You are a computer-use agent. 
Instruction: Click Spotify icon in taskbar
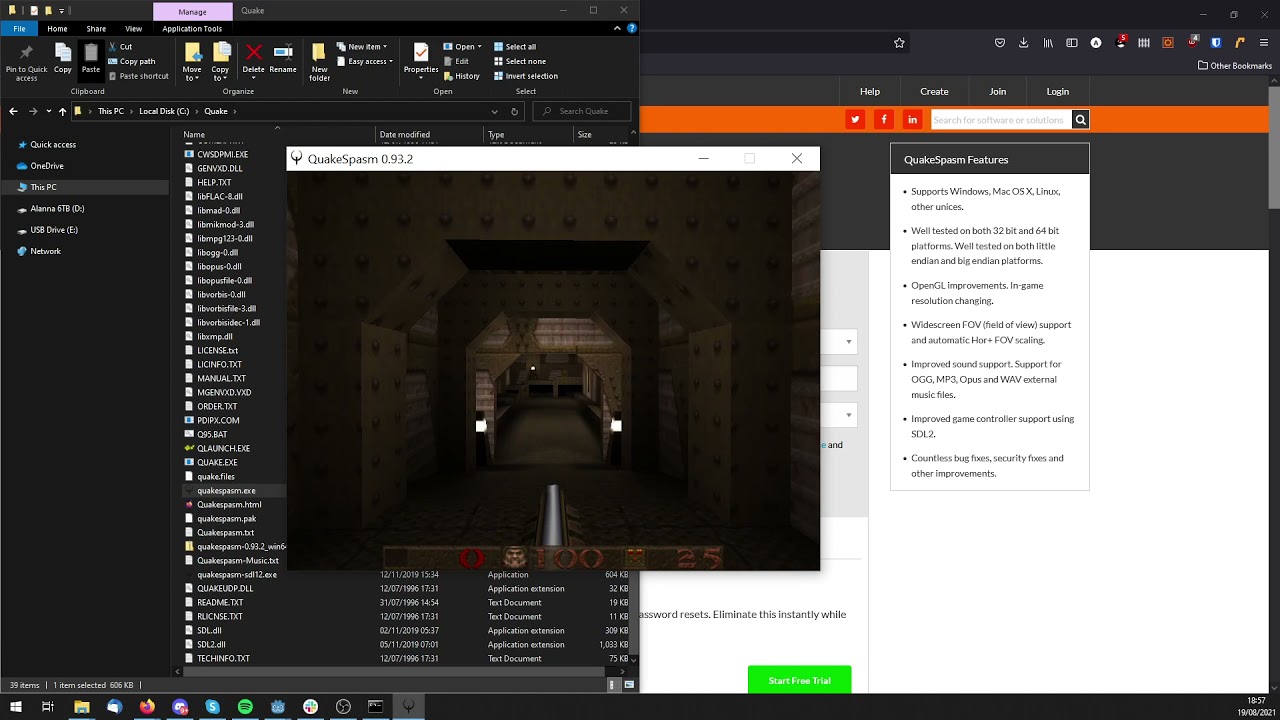pos(245,707)
